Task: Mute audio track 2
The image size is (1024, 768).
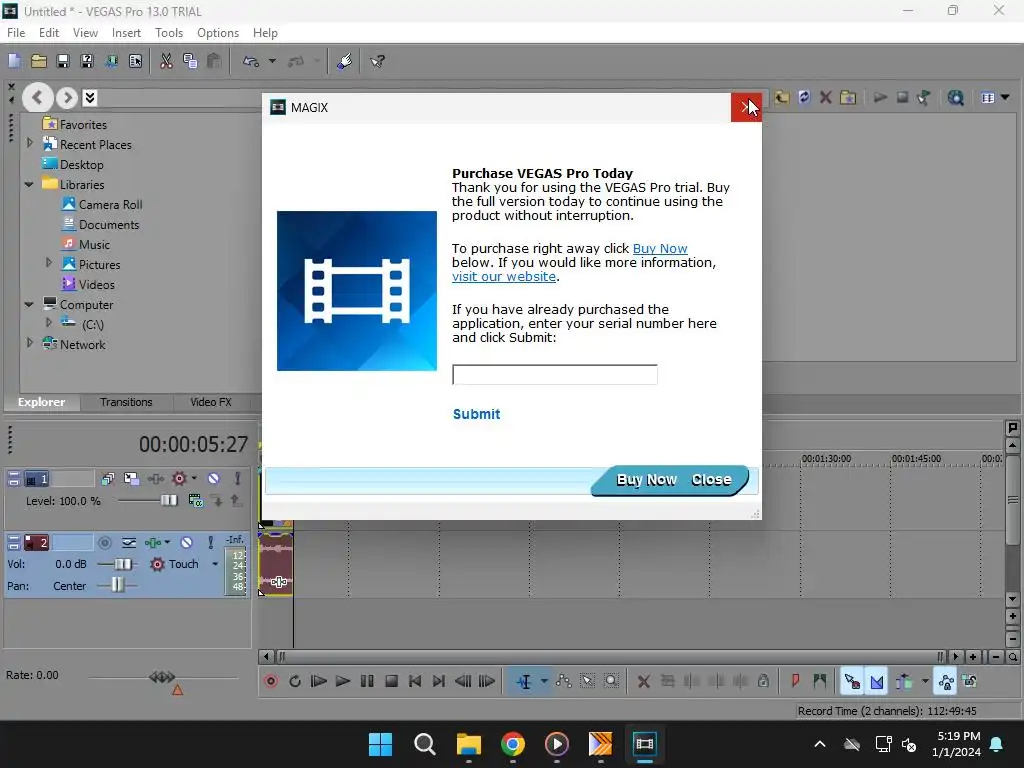Action: coord(187,543)
